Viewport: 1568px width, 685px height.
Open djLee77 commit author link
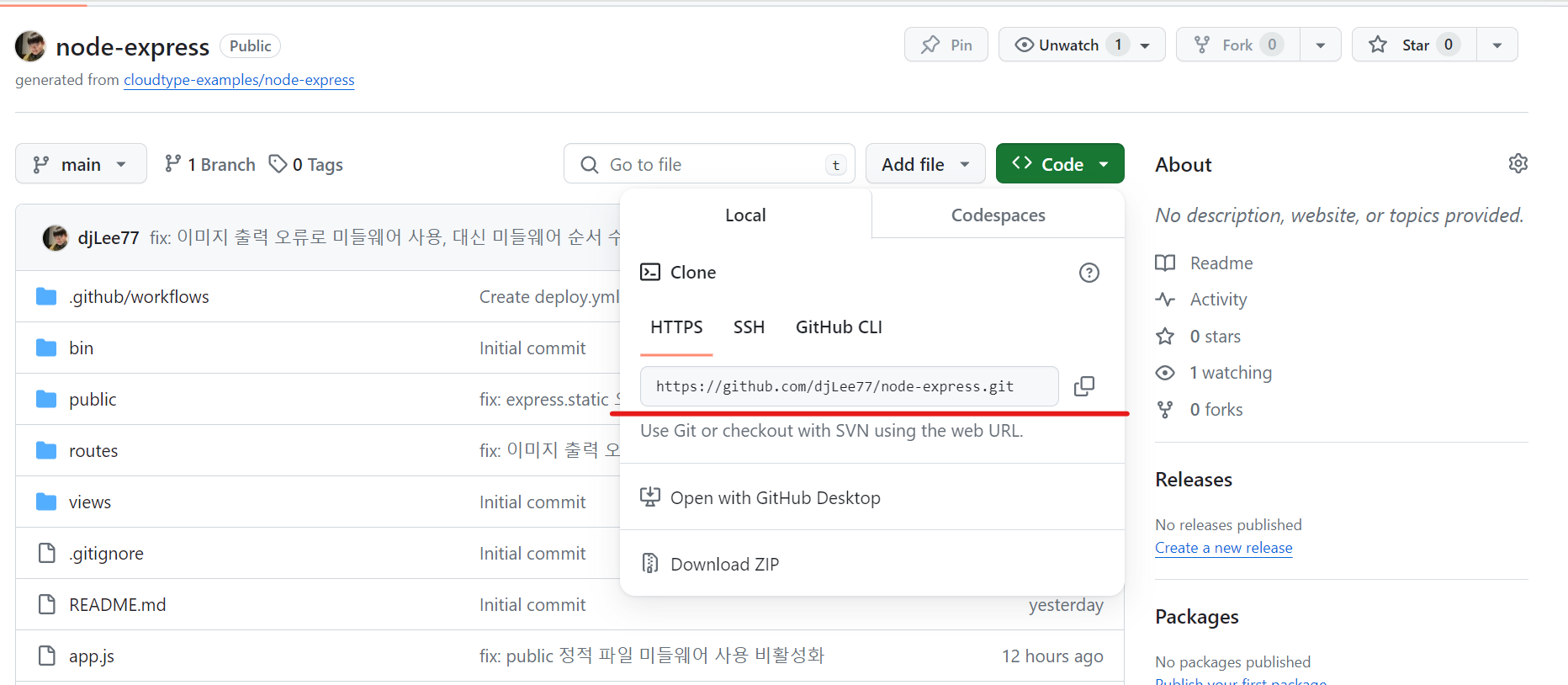(x=109, y=238)
